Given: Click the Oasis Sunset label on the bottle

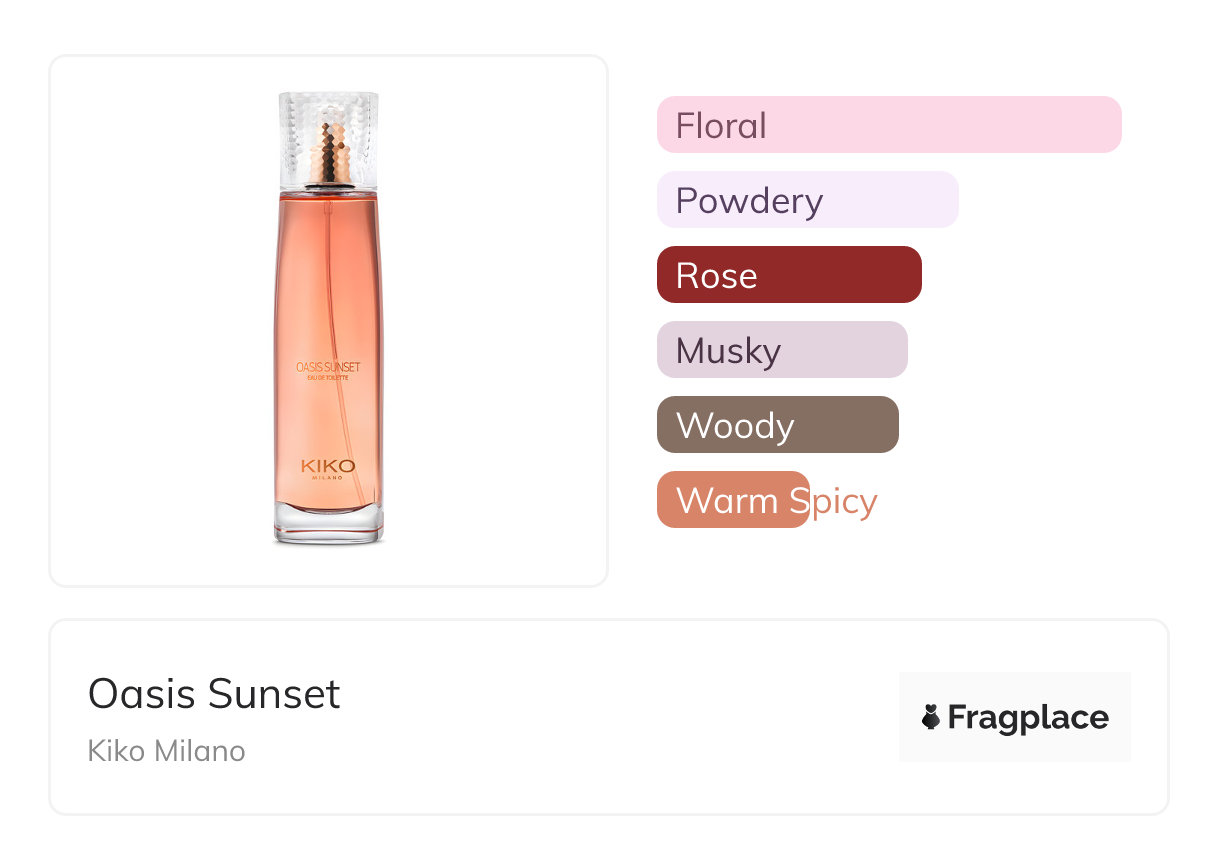Looking at the screenshot, I should 328,367.
